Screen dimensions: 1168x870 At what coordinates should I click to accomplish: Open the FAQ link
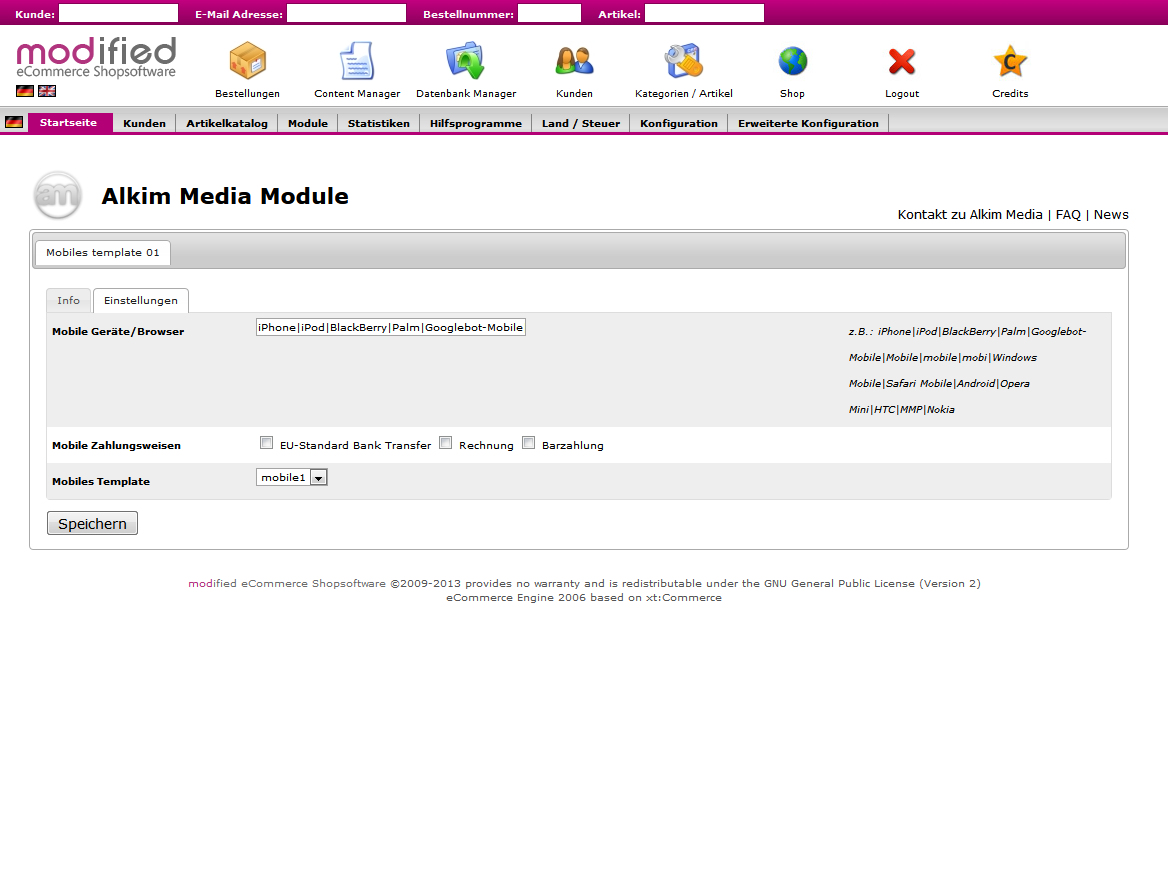pos(1068,215)
